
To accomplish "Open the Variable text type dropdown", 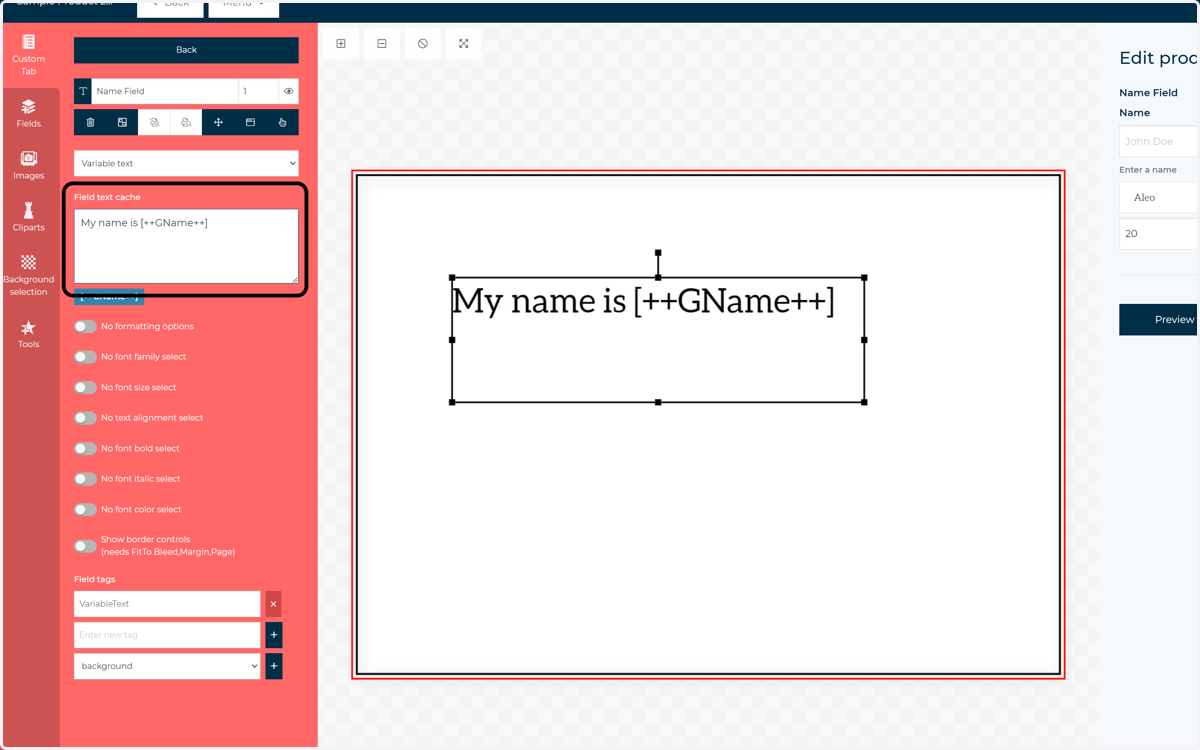I will click(186, 163).
